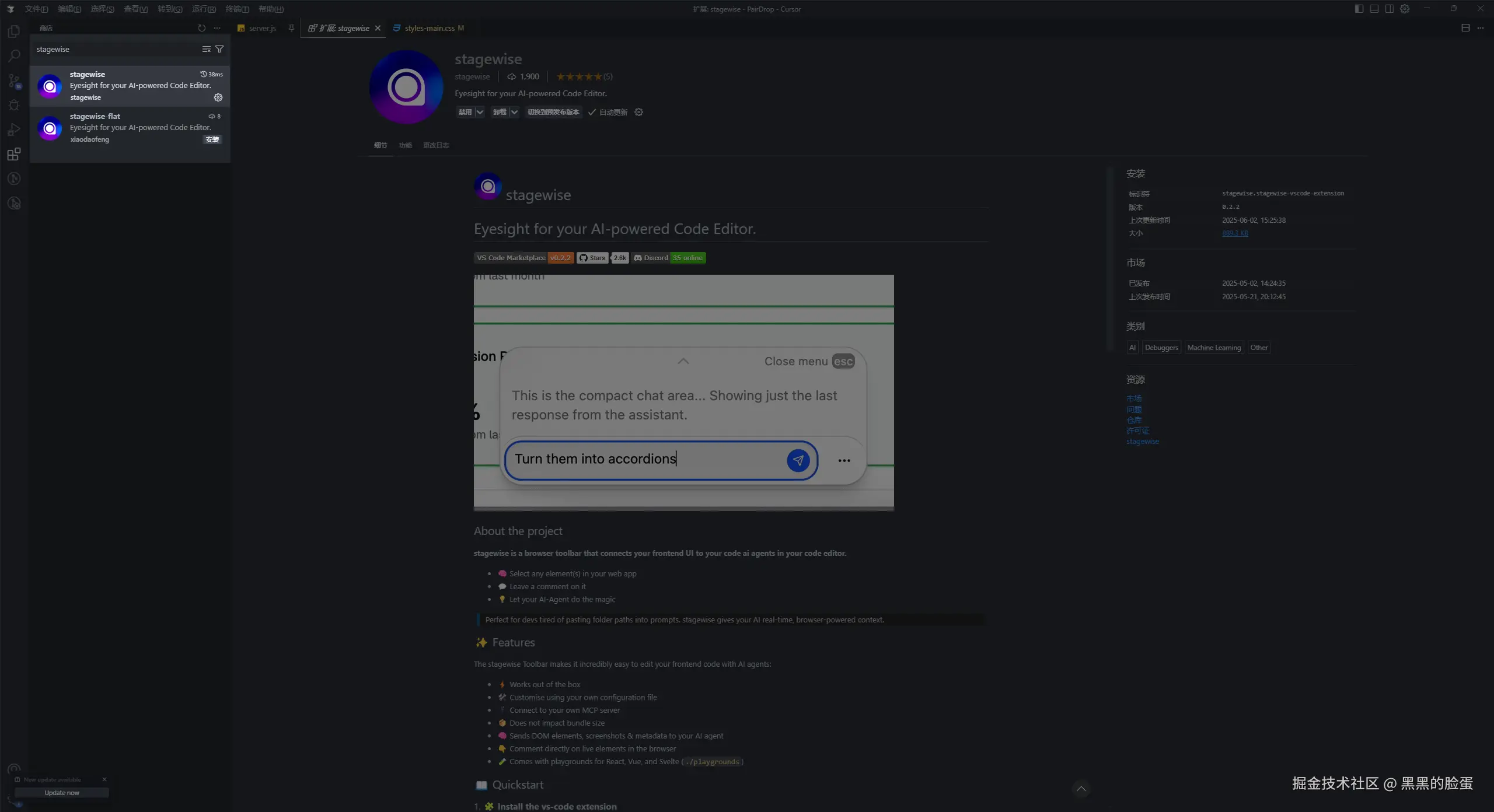
Task: Open the Explorer view in activity bar
Action: coord(14,32)
